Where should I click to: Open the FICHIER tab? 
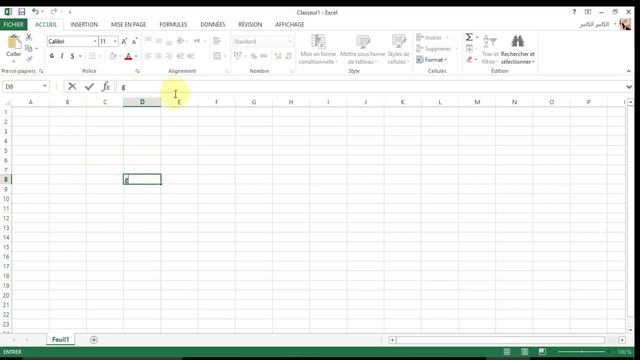13,24
